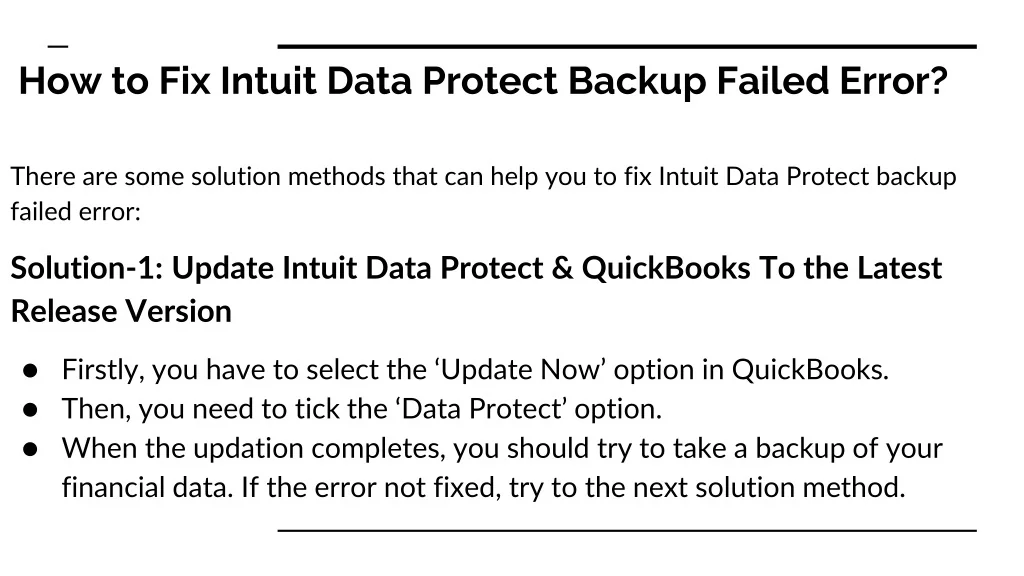Click the horizontal line at the slide bottom

click(x=626, y=530)
